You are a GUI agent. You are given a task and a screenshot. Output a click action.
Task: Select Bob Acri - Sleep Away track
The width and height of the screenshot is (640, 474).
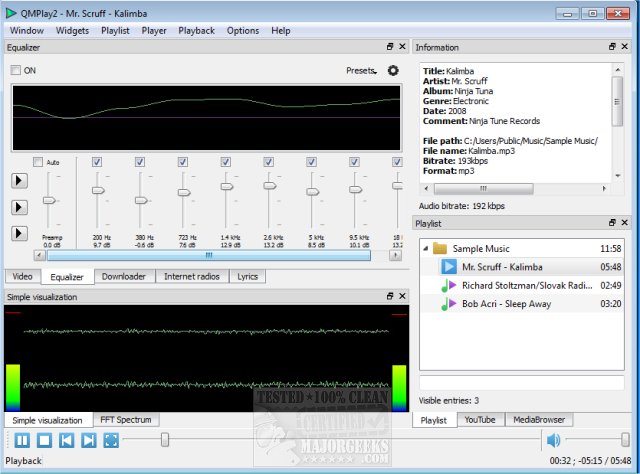tap(508, 304)
